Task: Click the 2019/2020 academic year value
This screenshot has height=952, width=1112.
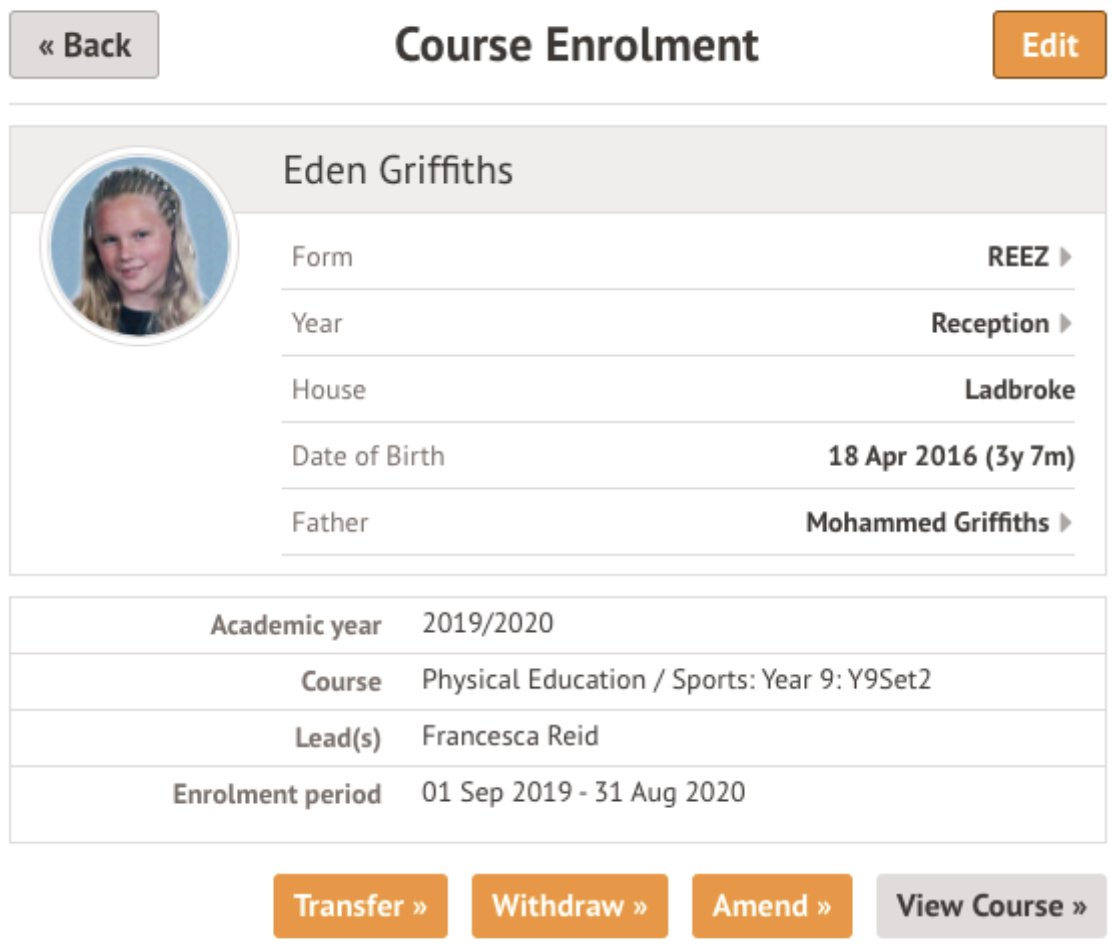Action: pos(487,624)
